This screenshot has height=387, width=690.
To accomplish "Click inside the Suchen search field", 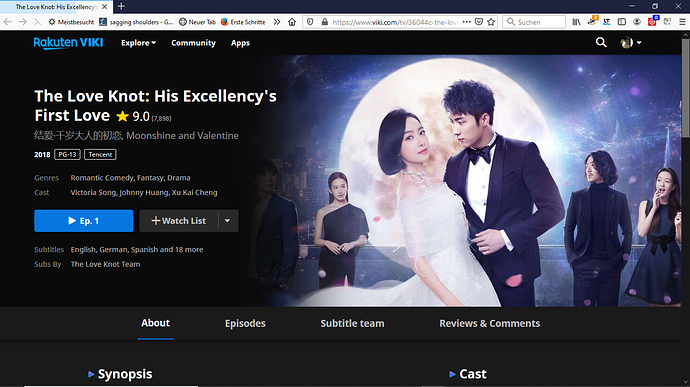I will pos(534,22).
